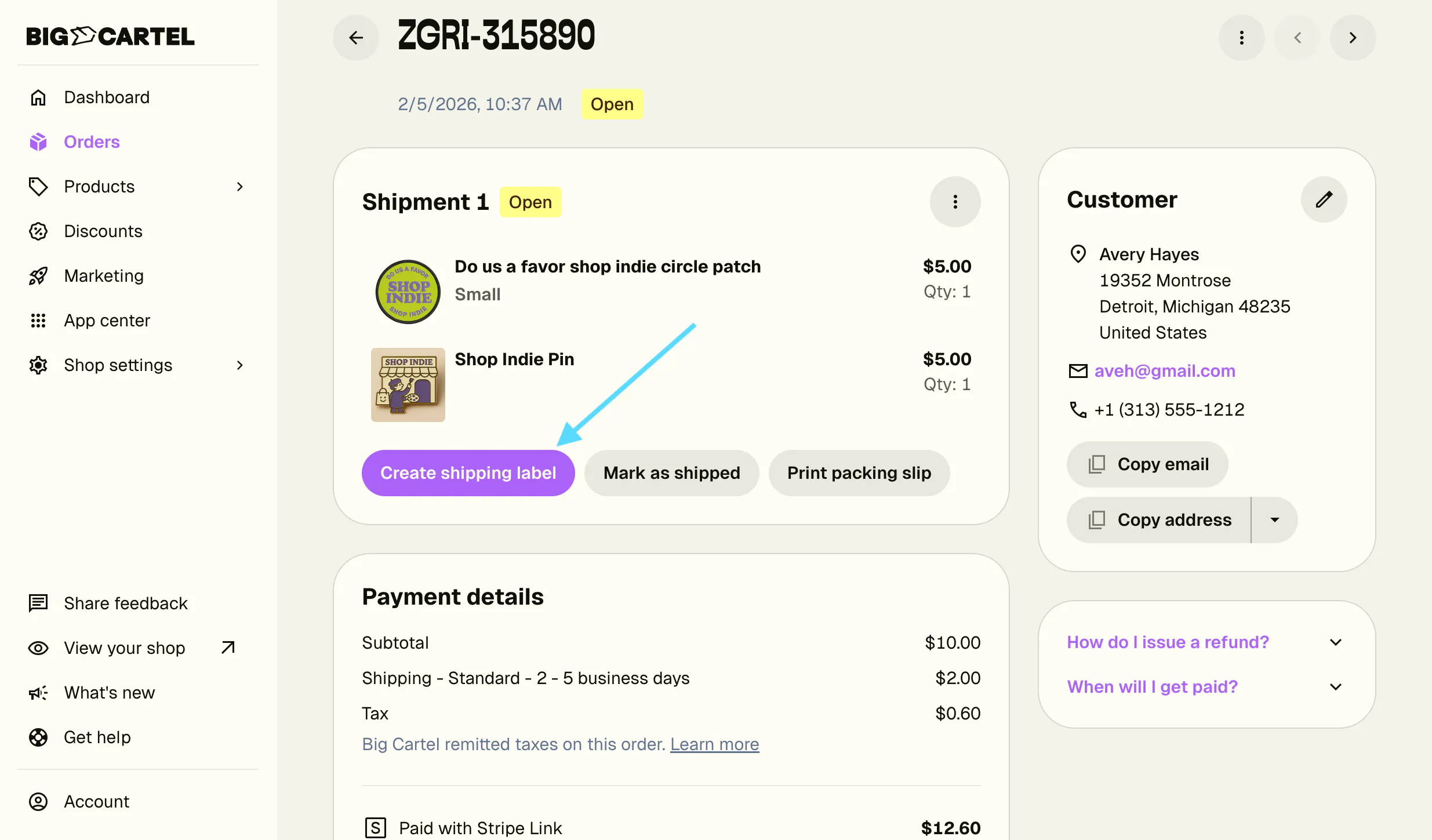Click the Big Cartel logo
1432x840 pixels.
pos(110,36)
